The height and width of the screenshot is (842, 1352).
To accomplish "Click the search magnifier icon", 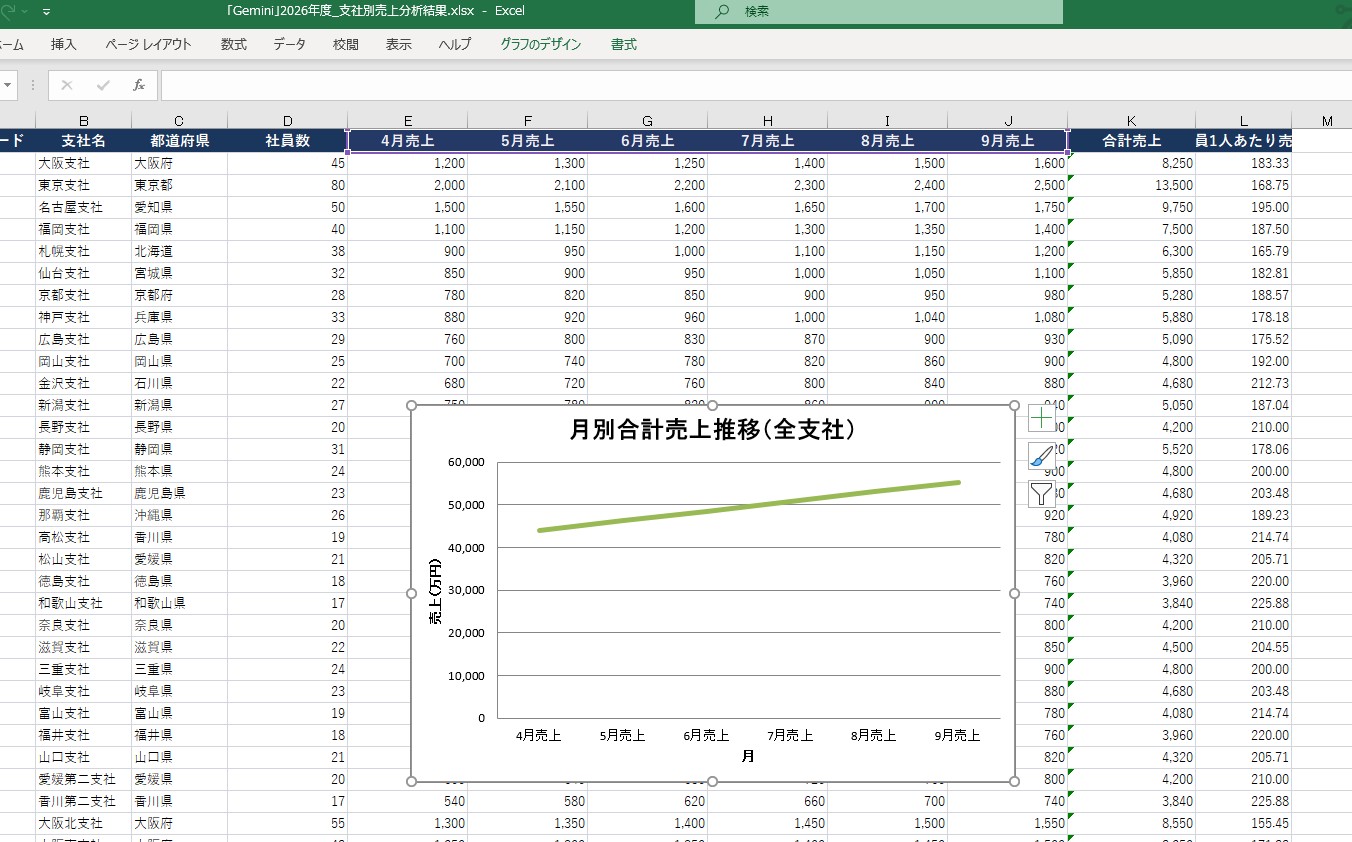I will click(722, 11).
